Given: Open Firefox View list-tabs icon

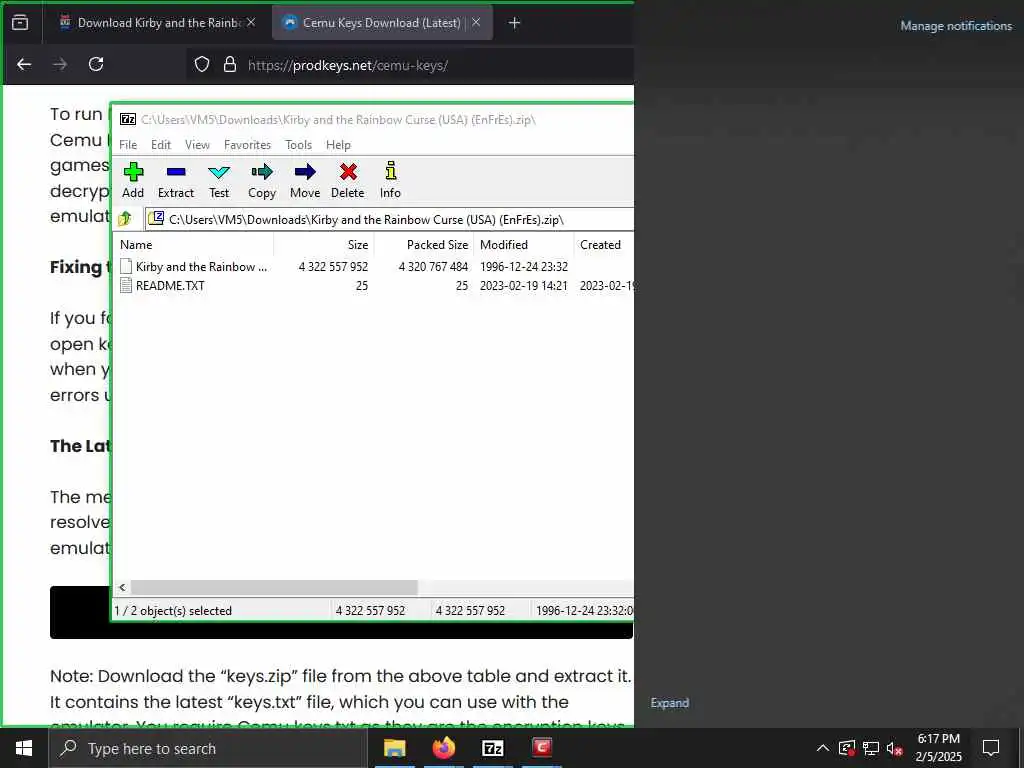Looking at the screenshot, I should click(x=20, y=23).
